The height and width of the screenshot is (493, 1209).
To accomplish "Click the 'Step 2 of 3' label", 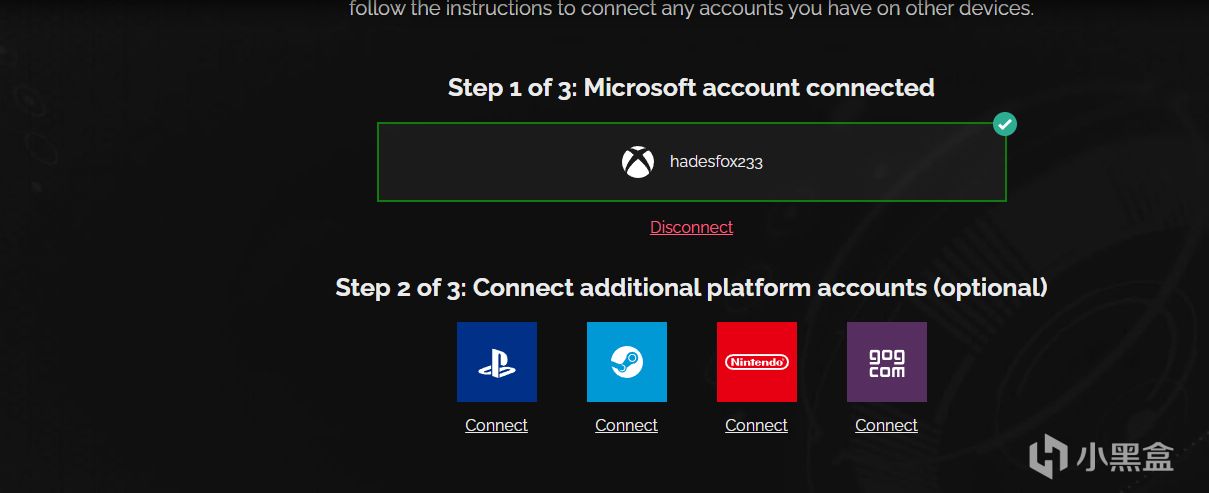I will 400,288.
